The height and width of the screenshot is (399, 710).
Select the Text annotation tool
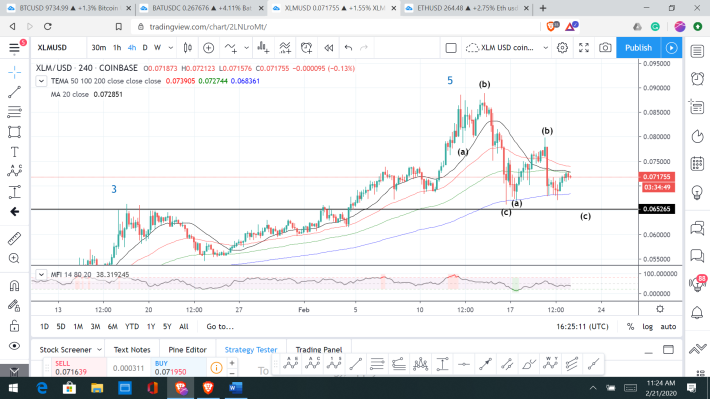[14, 152]
